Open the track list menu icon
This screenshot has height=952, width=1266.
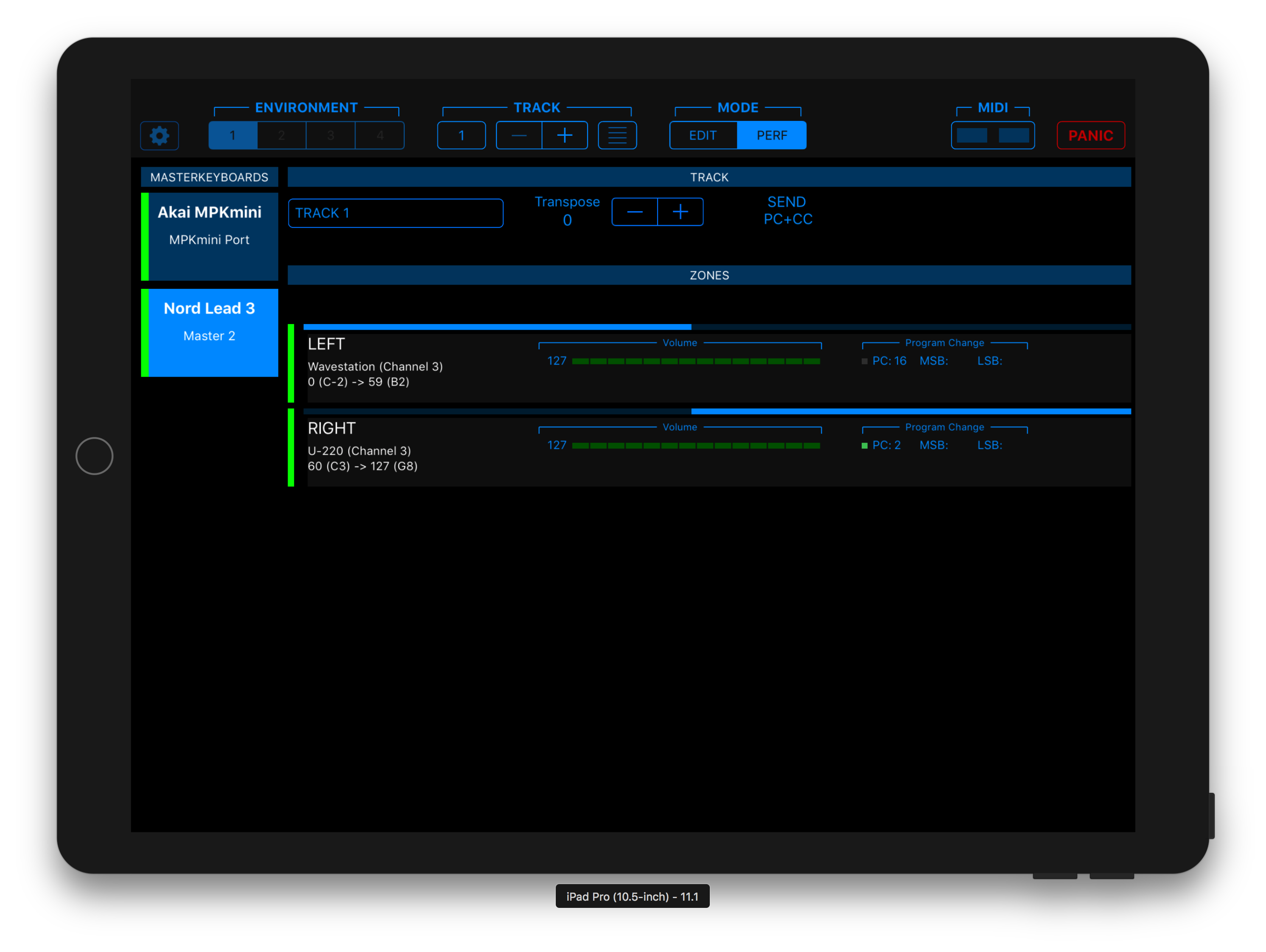pyautogui.click(x=617, y=136)
